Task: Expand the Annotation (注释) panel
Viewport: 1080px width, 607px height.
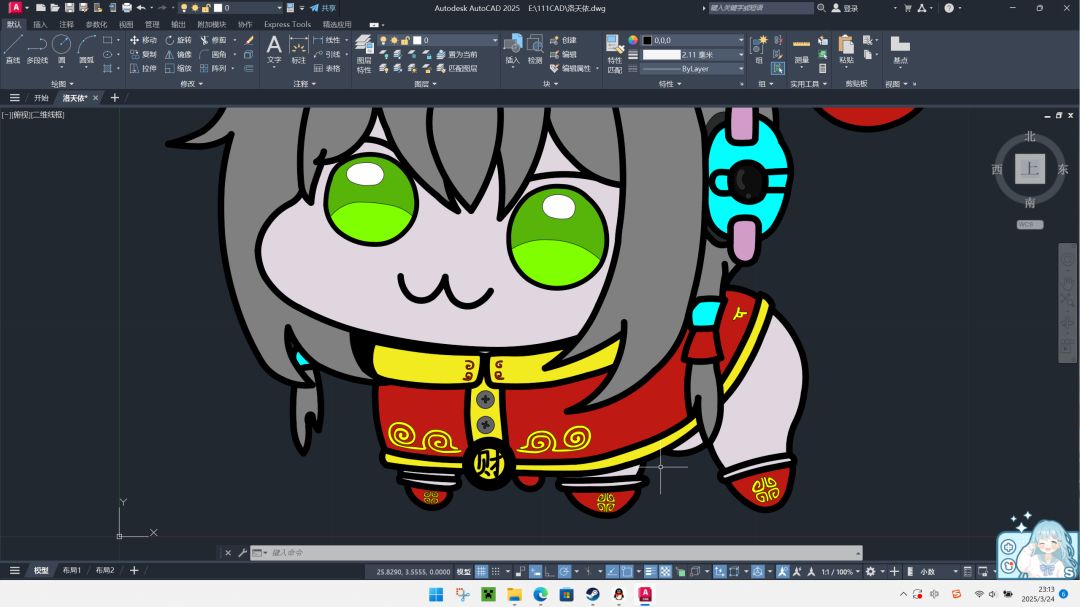Action: [304, 83]
